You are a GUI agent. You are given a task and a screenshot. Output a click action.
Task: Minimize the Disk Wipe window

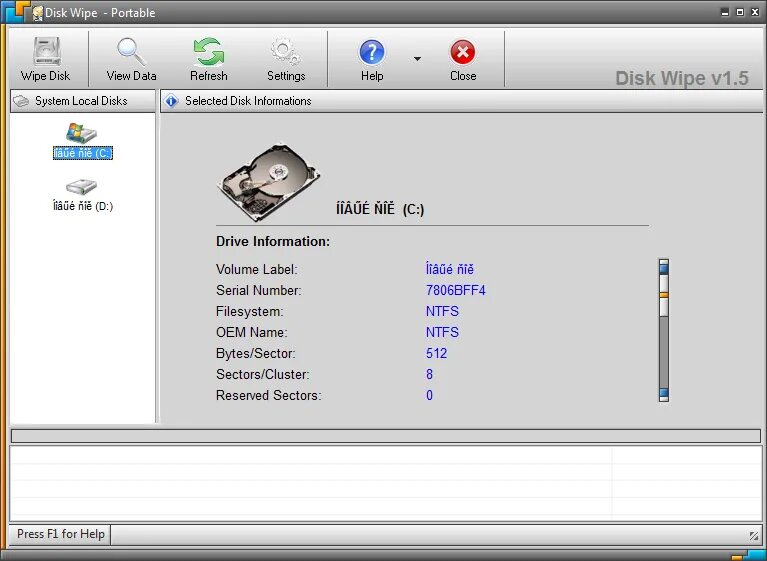pos(725,12)
